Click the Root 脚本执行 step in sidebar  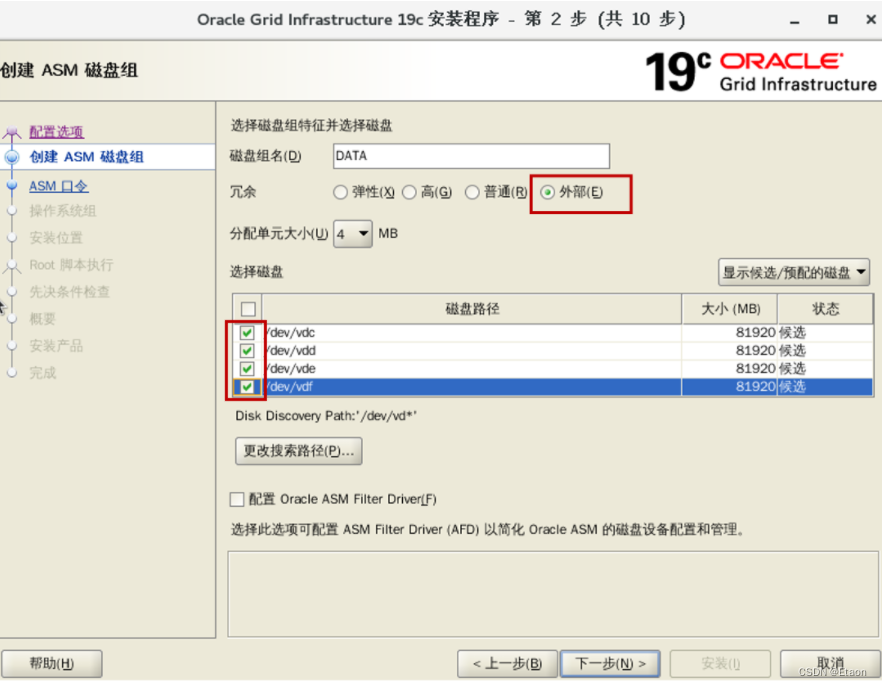pos(71,265)
